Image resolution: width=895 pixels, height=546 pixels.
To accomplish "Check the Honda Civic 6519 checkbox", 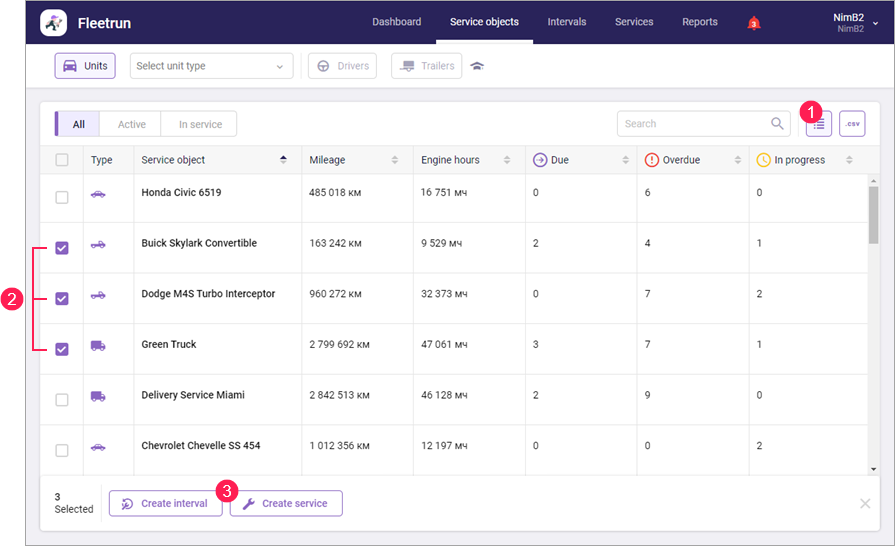I will tap(62, 197).
